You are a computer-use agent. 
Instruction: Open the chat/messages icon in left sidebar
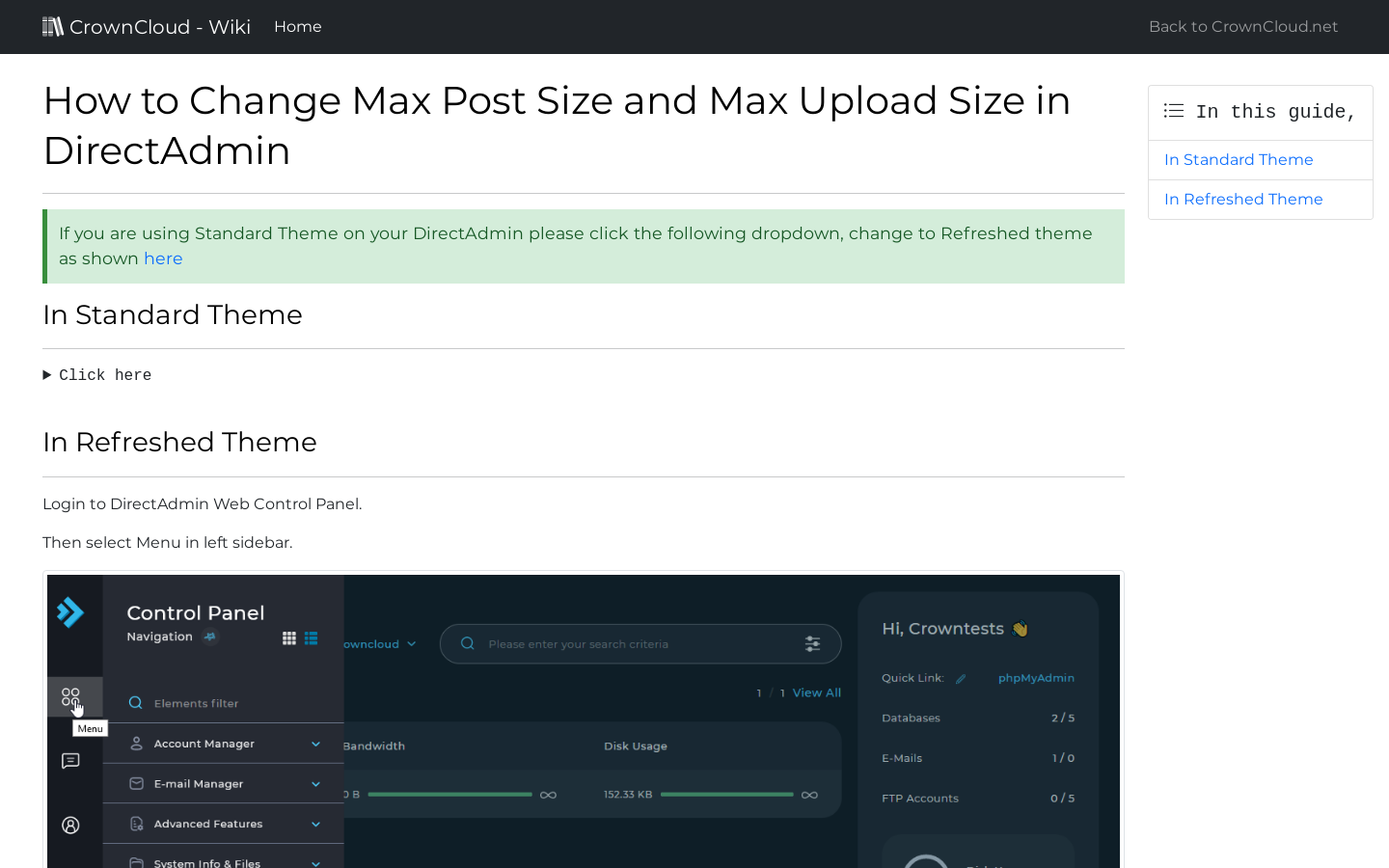click(x=70, y=761)
